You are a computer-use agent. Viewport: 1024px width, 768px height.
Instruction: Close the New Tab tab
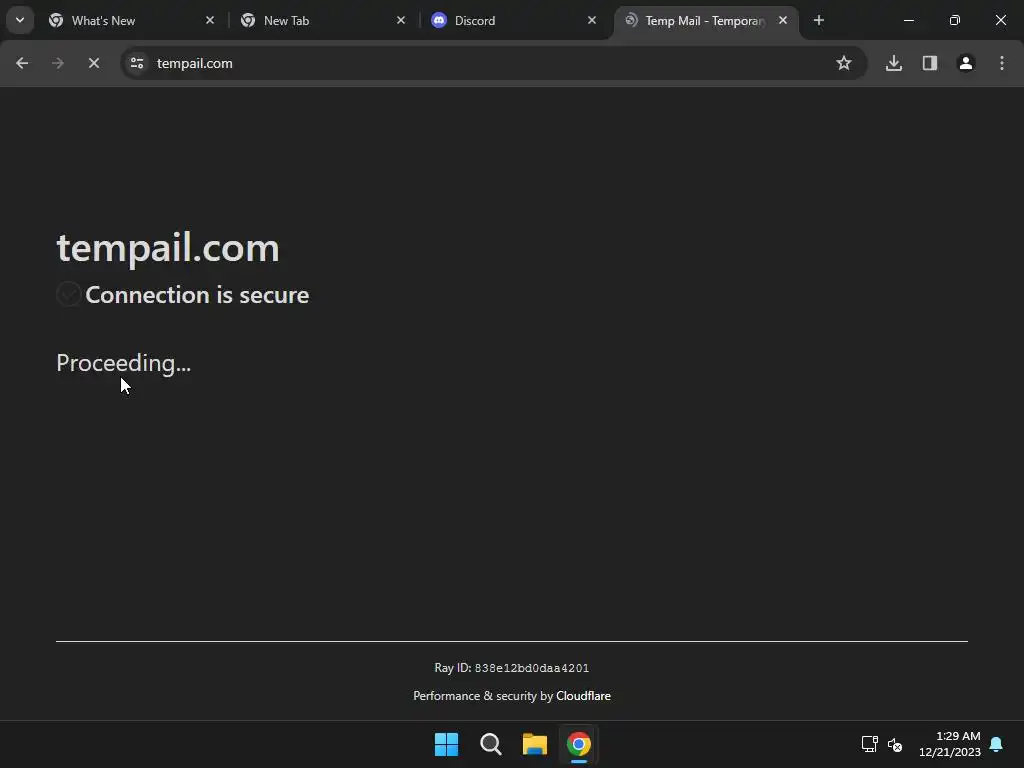[401, 20]
